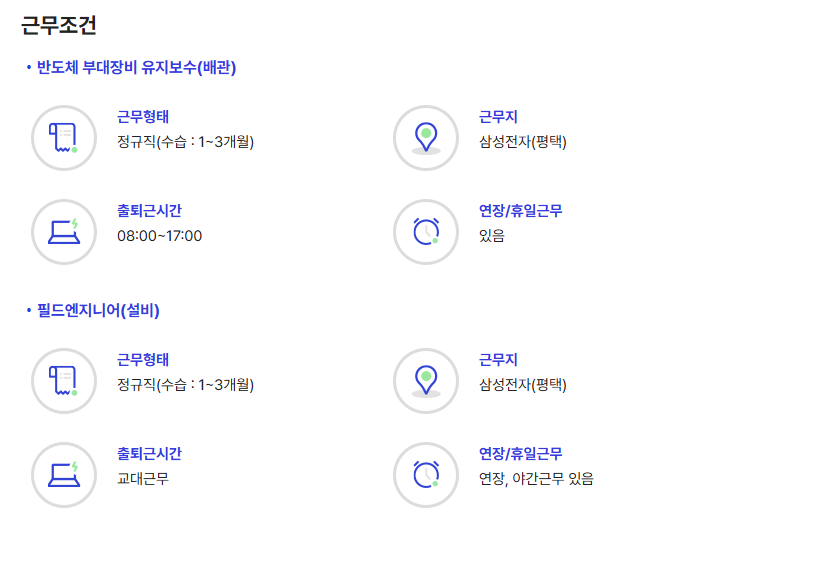The image size is (823, 564).
Task: Click the 근무지 label in the 필드엔지니어(설비) section
Action: coord(498,359)
